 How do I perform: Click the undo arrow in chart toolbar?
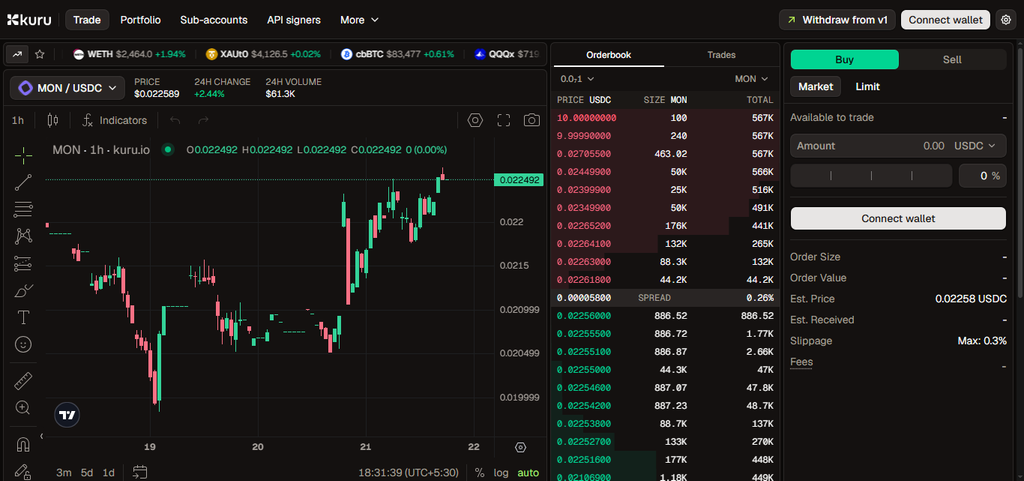click(175, 120)
